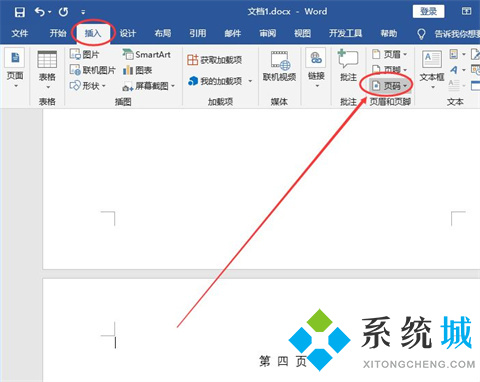The image size is (480, 382).
Task: Select the 插入 ribbon tab
Action: pos(93,33)
